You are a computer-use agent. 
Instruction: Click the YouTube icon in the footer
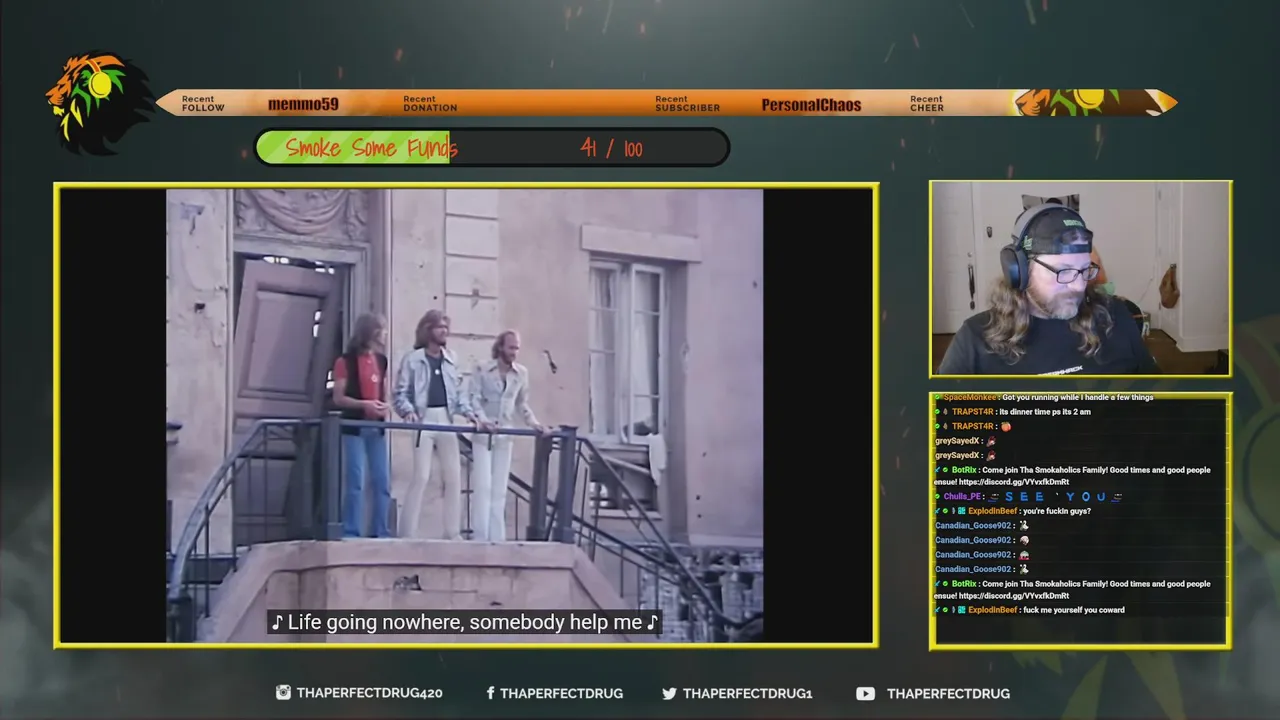coord(865,693)
